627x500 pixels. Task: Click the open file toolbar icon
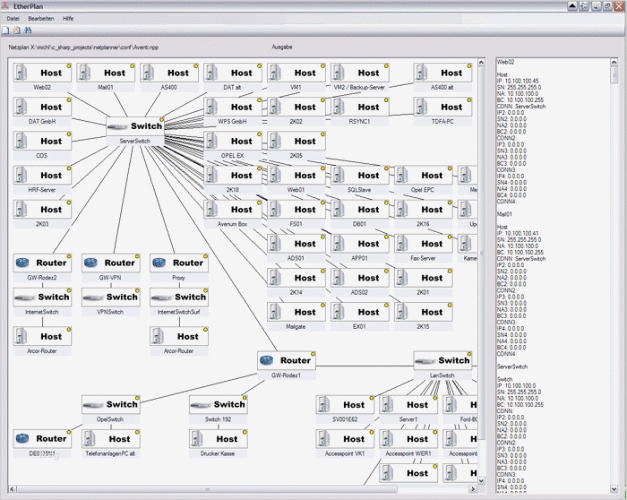16,30
